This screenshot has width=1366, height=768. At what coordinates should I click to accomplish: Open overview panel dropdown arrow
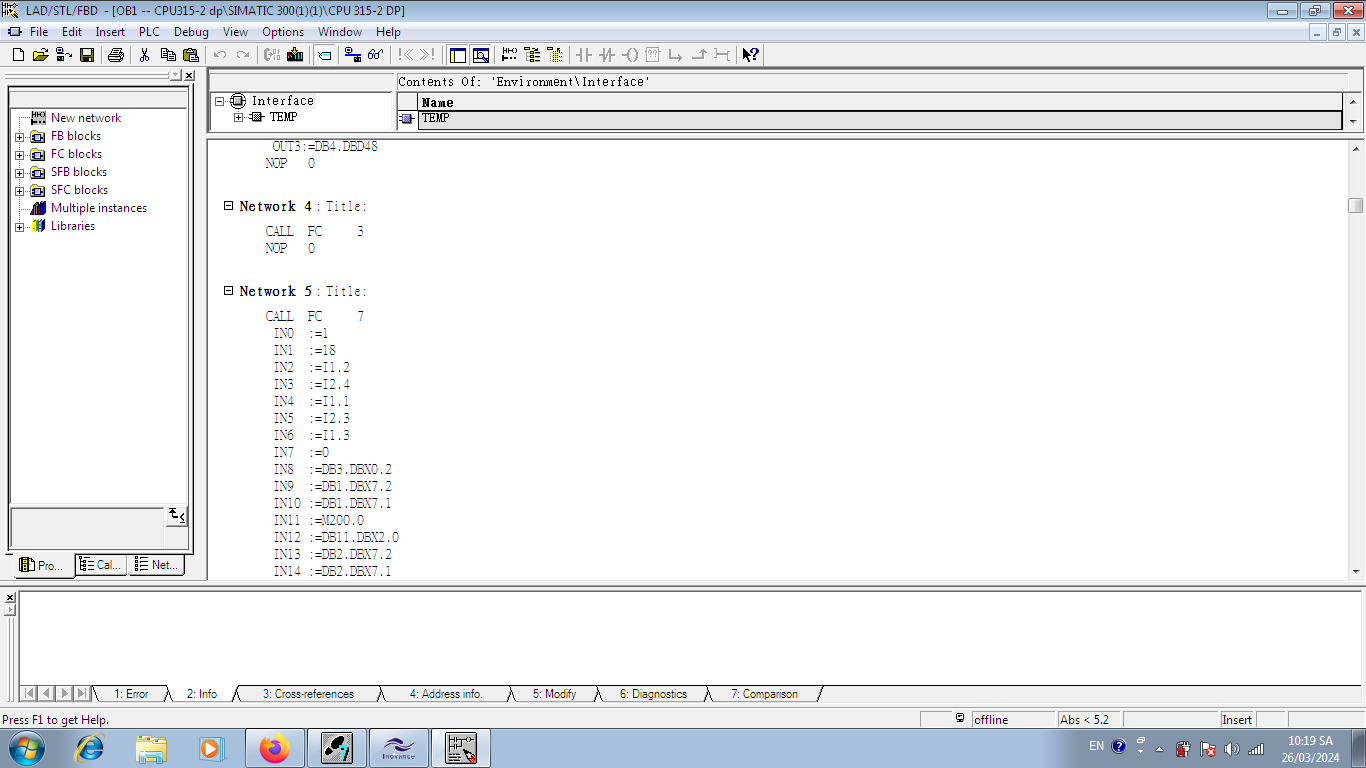click(175, 76)
